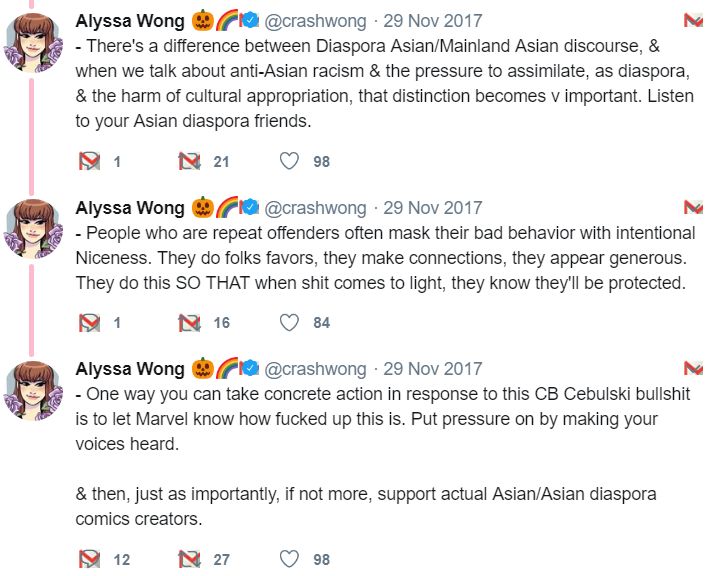Open more options on second tweet

click(x=692, y=208)
